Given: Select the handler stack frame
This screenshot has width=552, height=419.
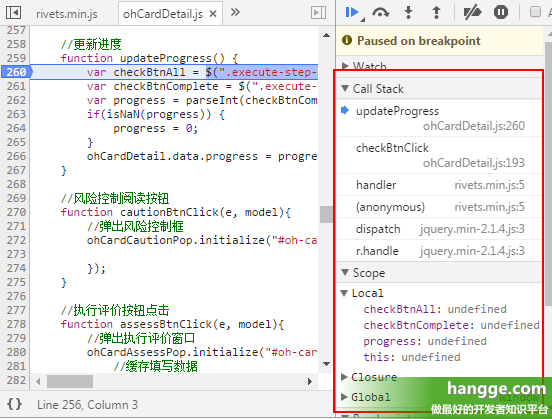Looking at the screenshot, I should pyautogui.click(x=439, y=185).
